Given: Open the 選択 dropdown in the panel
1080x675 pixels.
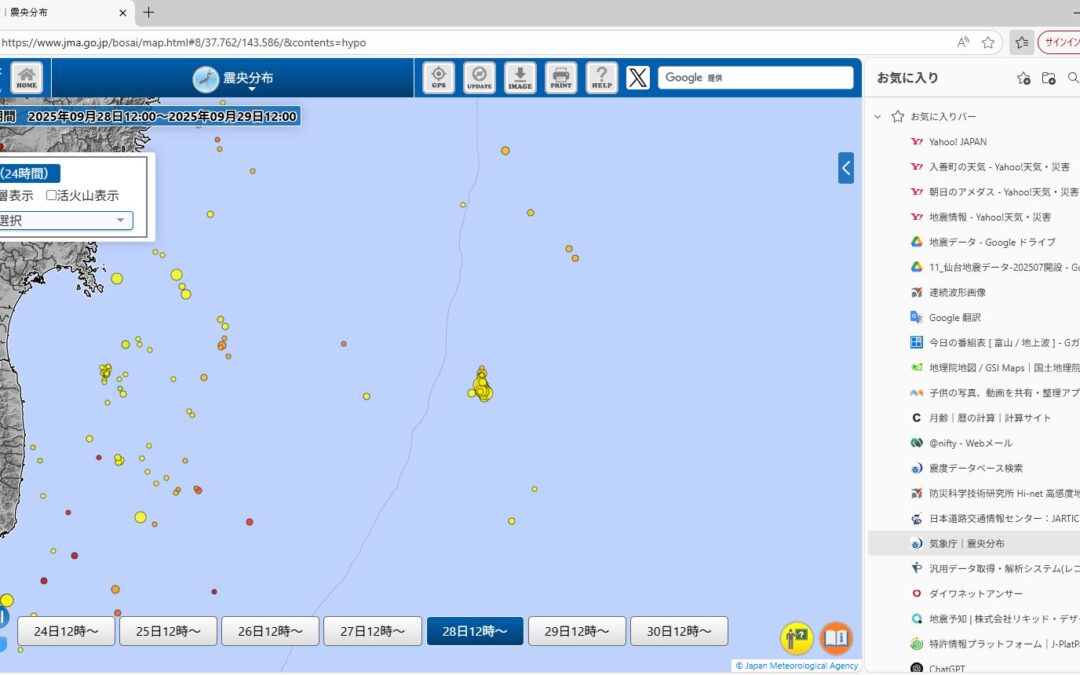Looking at the screenshot, I should pyautogui.click(x=65, y=221).
